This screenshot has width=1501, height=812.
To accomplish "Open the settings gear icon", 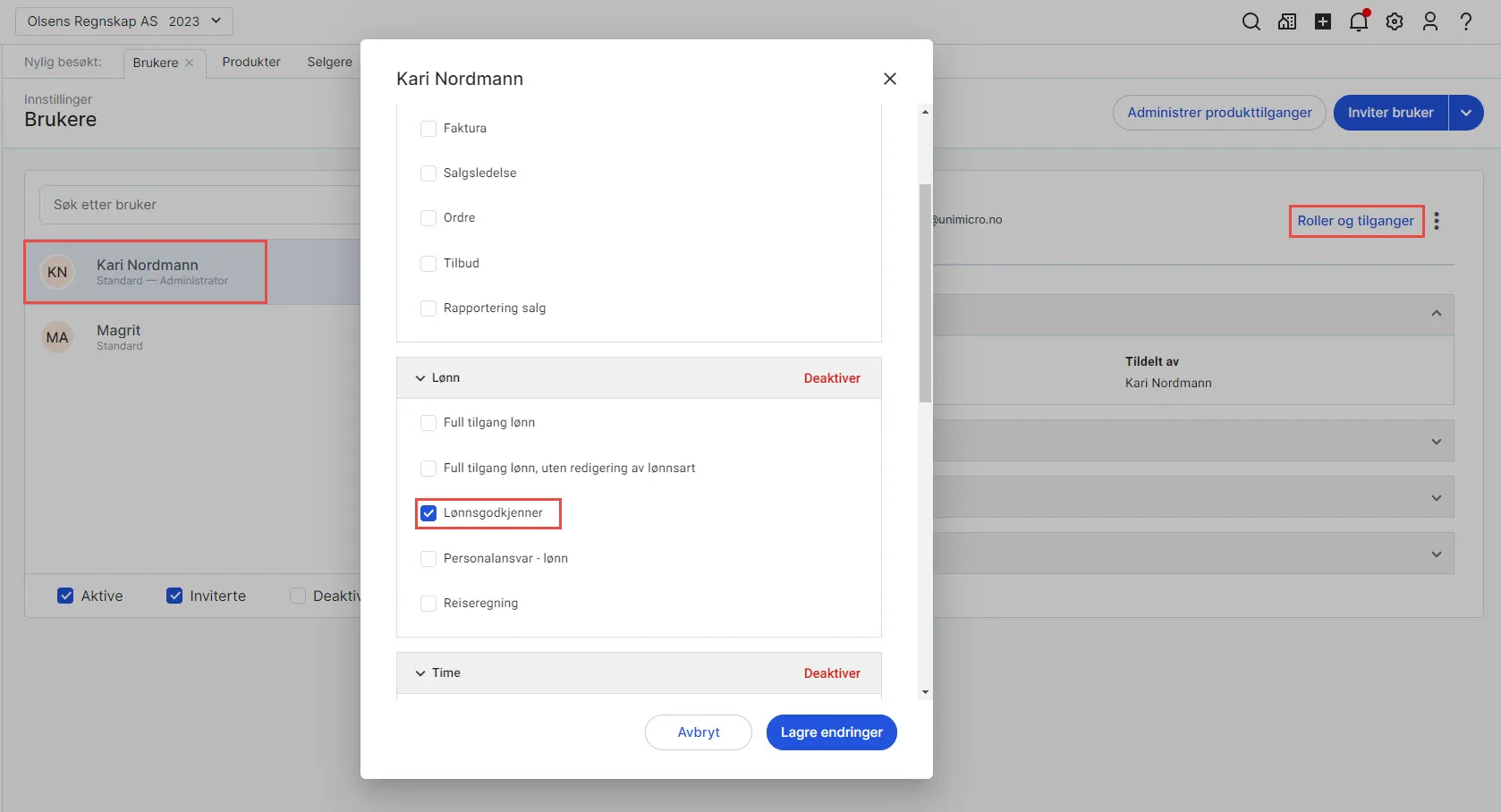I will pos(1395,21).
